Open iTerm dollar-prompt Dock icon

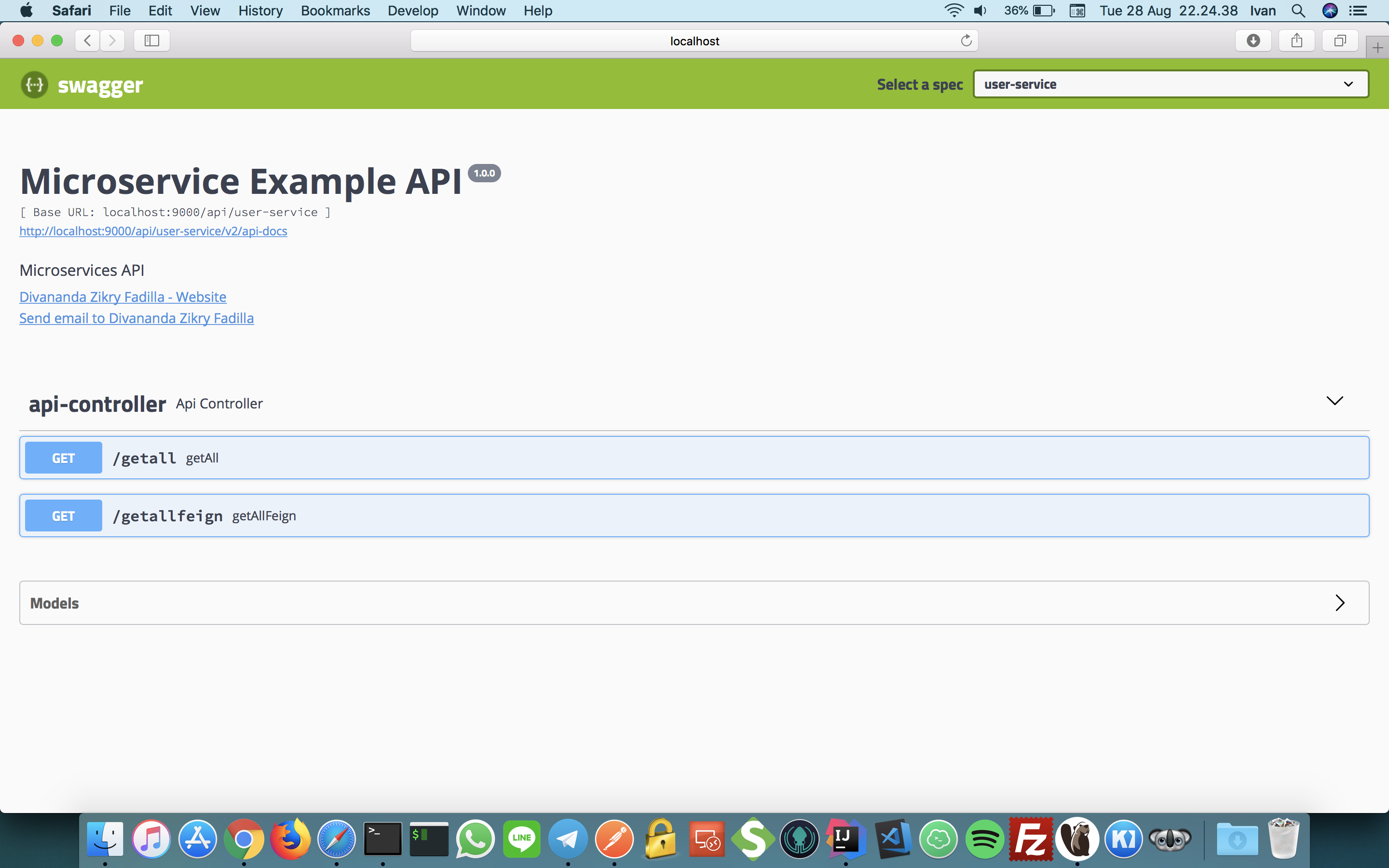click(429, 839)
